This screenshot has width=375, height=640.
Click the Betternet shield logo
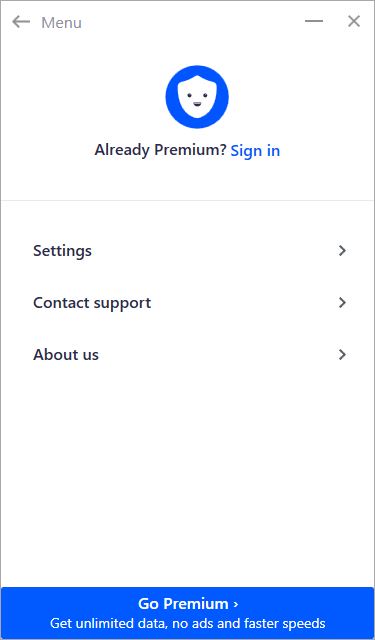[197, 97]
